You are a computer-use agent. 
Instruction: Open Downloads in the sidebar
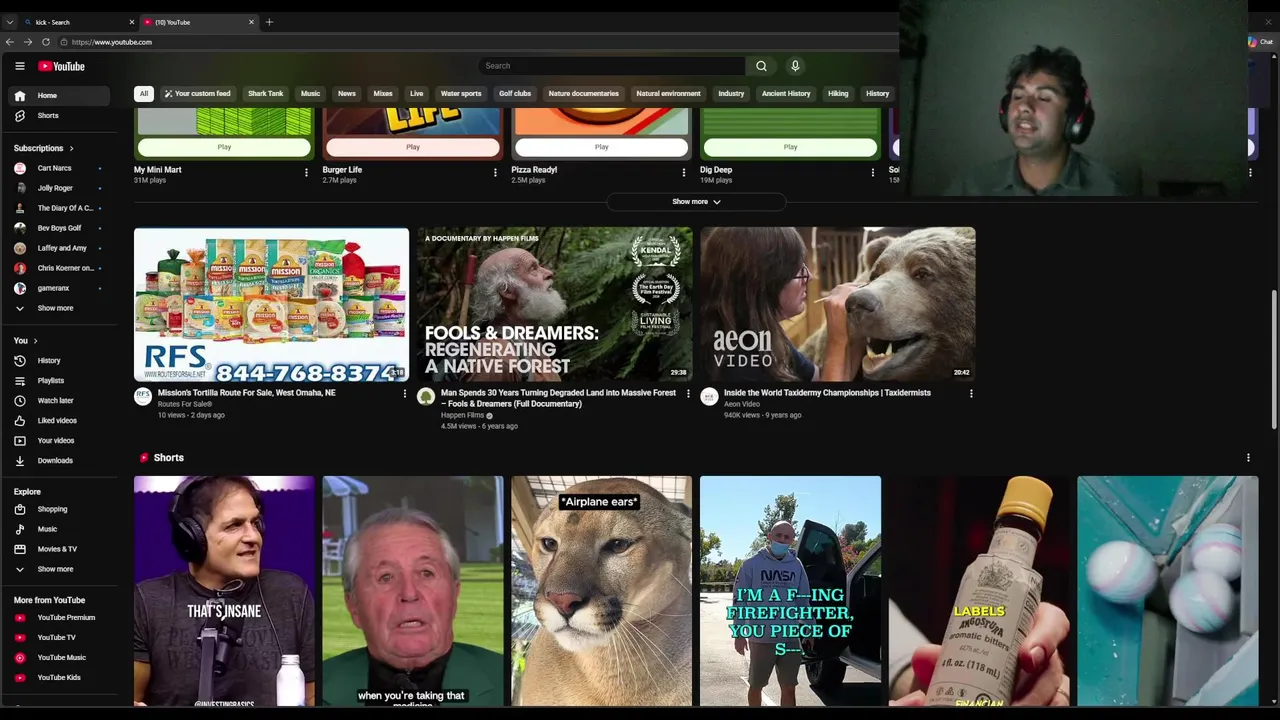click(59, 461)
